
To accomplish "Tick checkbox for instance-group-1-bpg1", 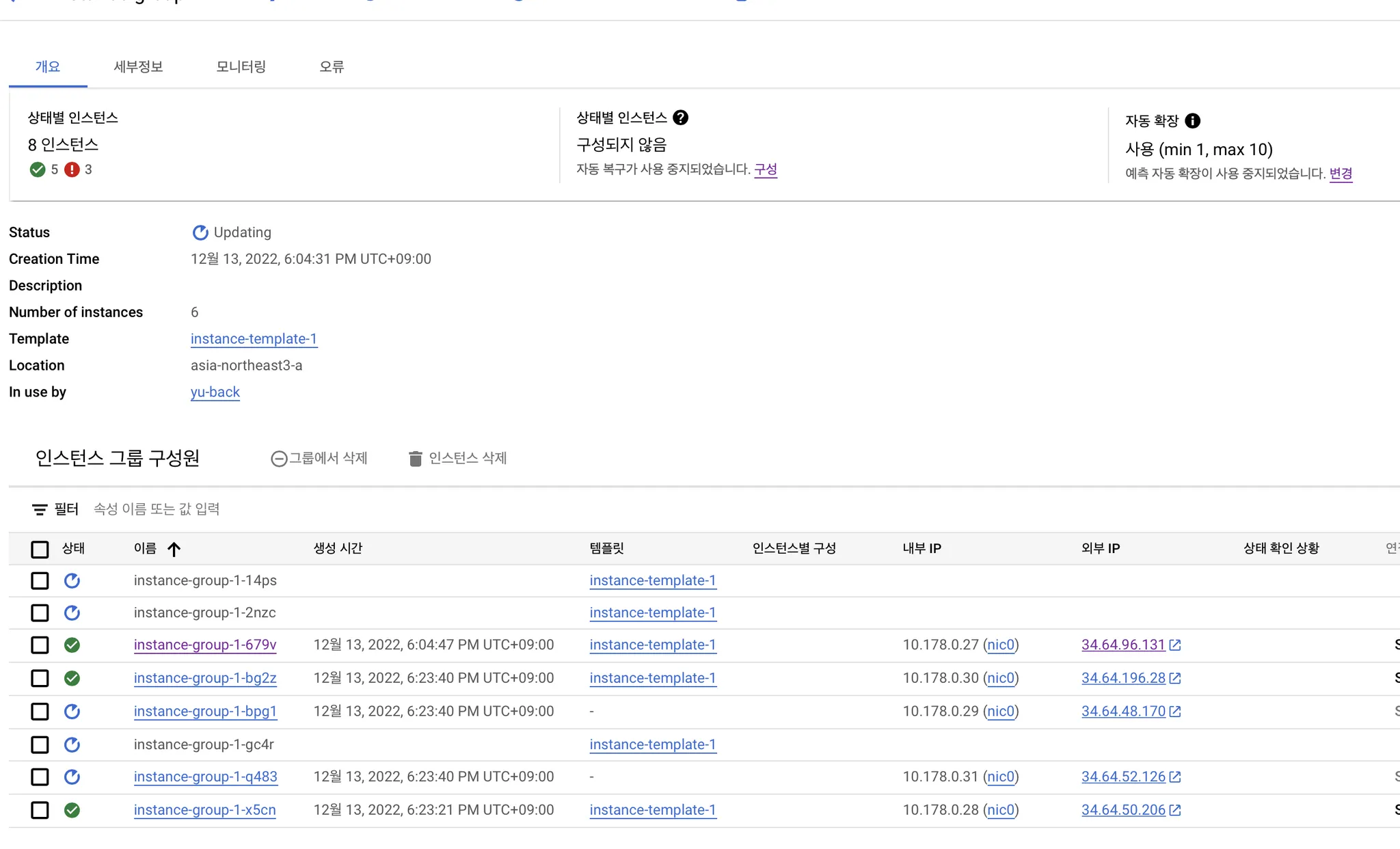I will pos(40,712).
